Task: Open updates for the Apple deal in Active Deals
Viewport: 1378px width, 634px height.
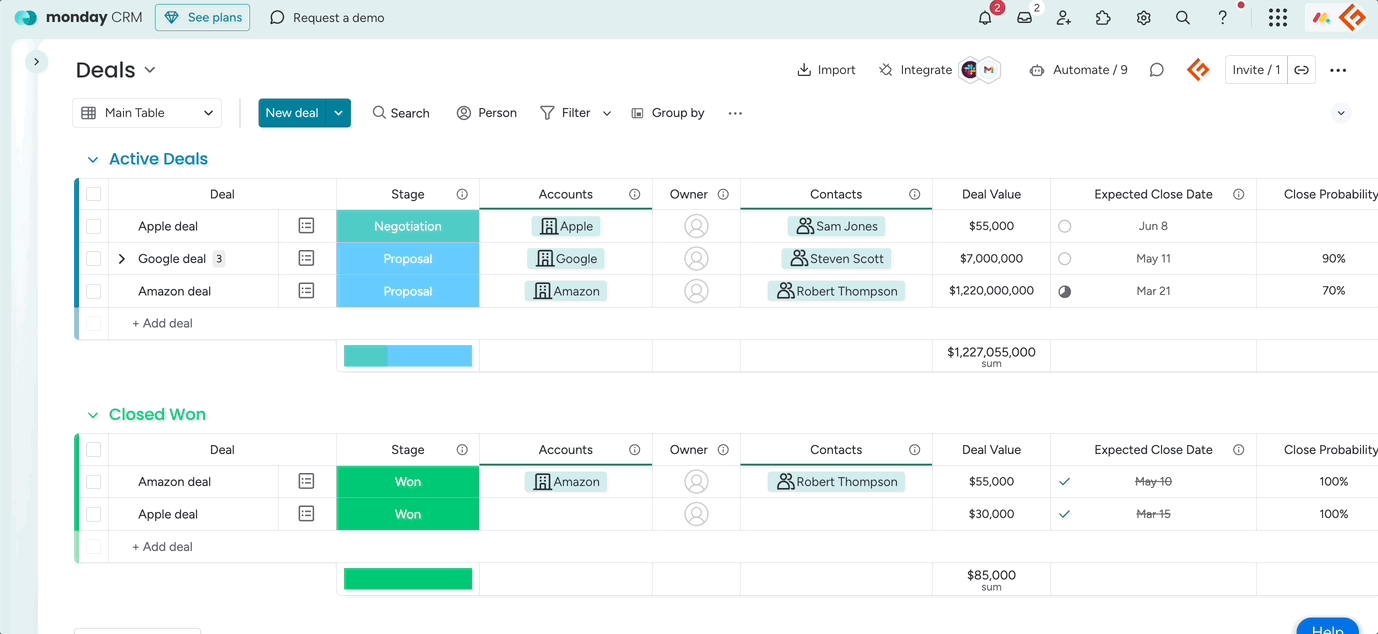Action: pos(306,226)
